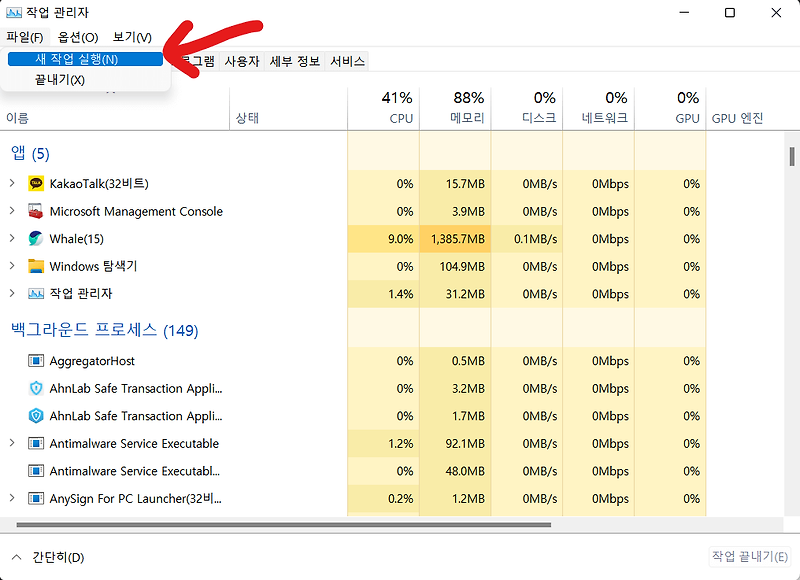Open the 옵션(O) menu
This screenshot has width=800, height=580.
coord(78,37)
